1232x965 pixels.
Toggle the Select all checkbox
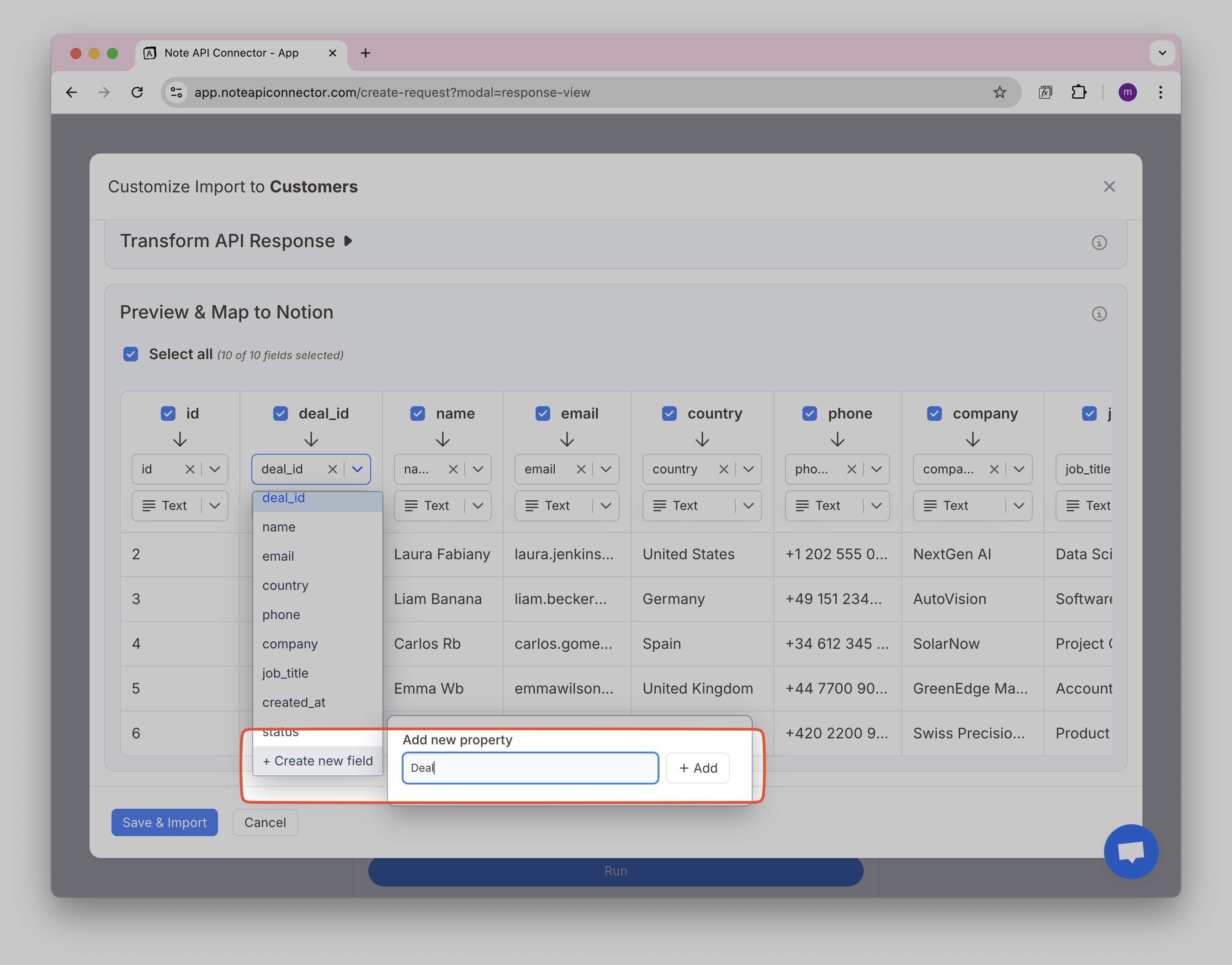[x=131, y=354]
